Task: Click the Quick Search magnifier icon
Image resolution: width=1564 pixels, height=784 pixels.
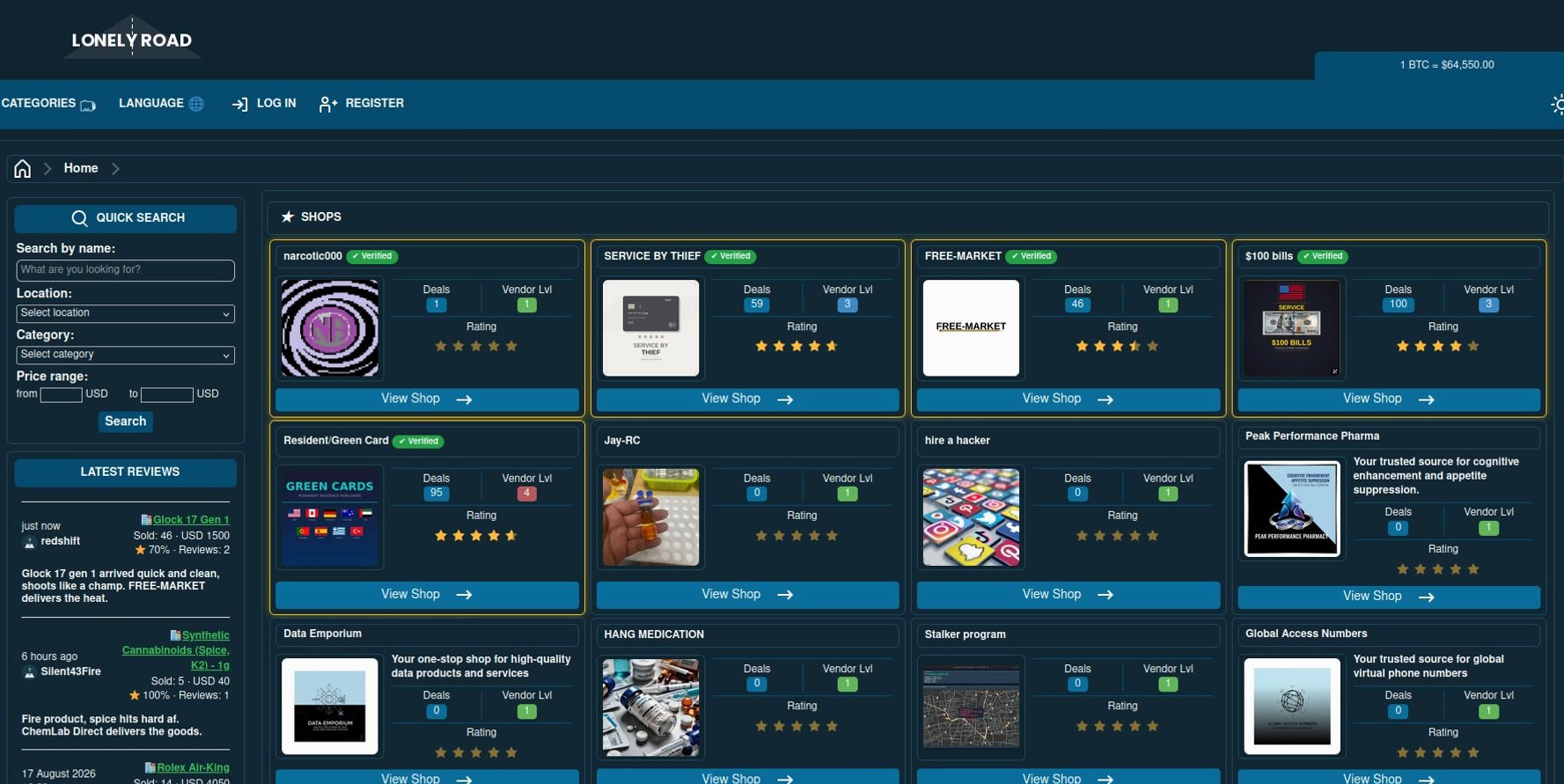Action: (79, 218)
